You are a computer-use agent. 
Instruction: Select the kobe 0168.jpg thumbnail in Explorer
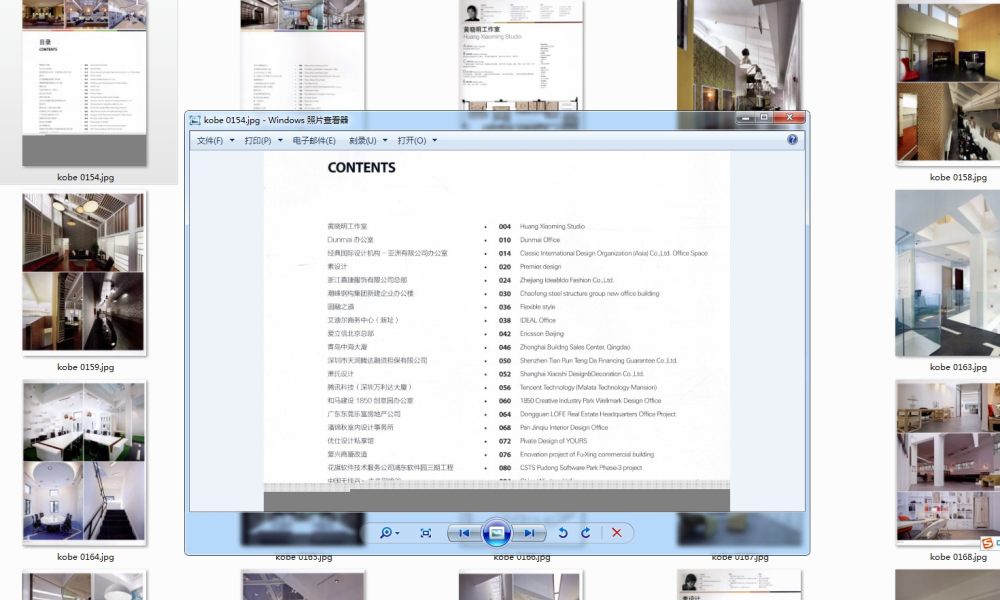pos(948,462)
